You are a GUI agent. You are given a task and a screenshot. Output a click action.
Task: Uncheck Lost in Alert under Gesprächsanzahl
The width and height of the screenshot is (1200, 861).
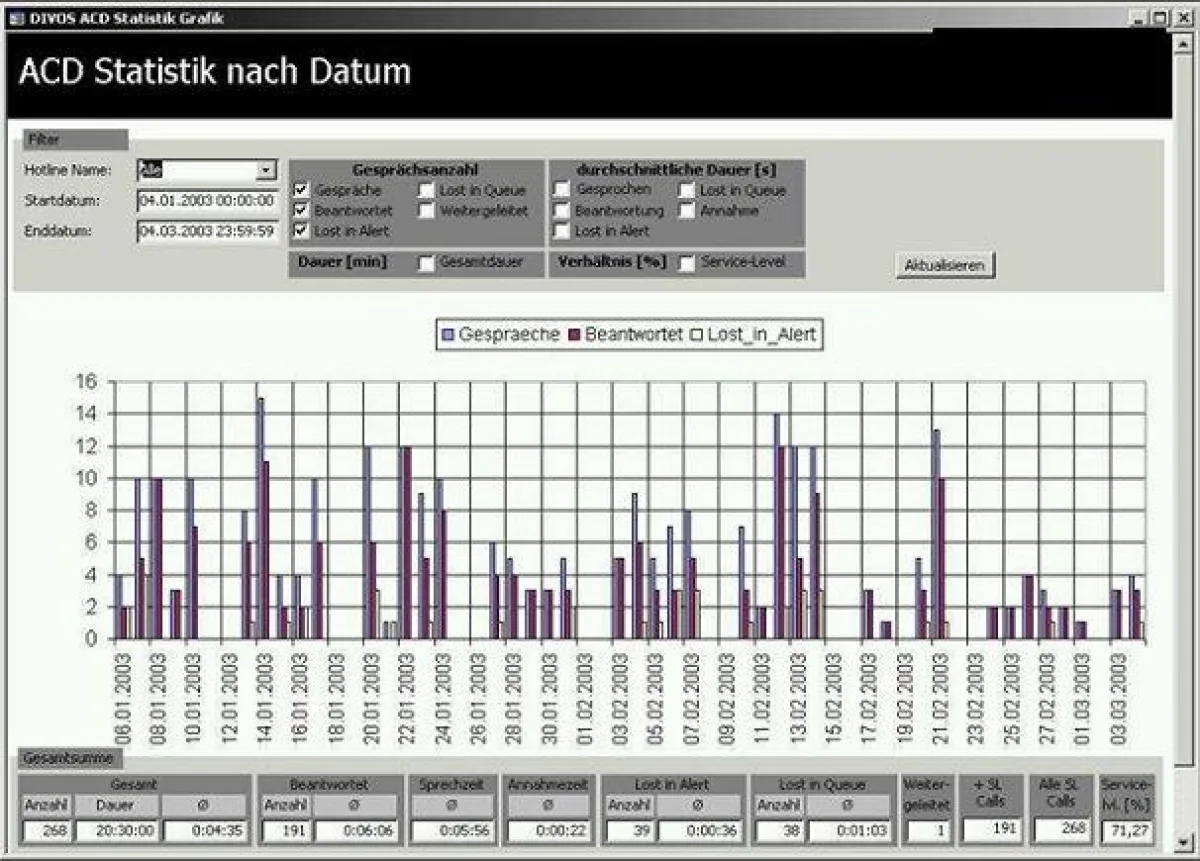301,230
